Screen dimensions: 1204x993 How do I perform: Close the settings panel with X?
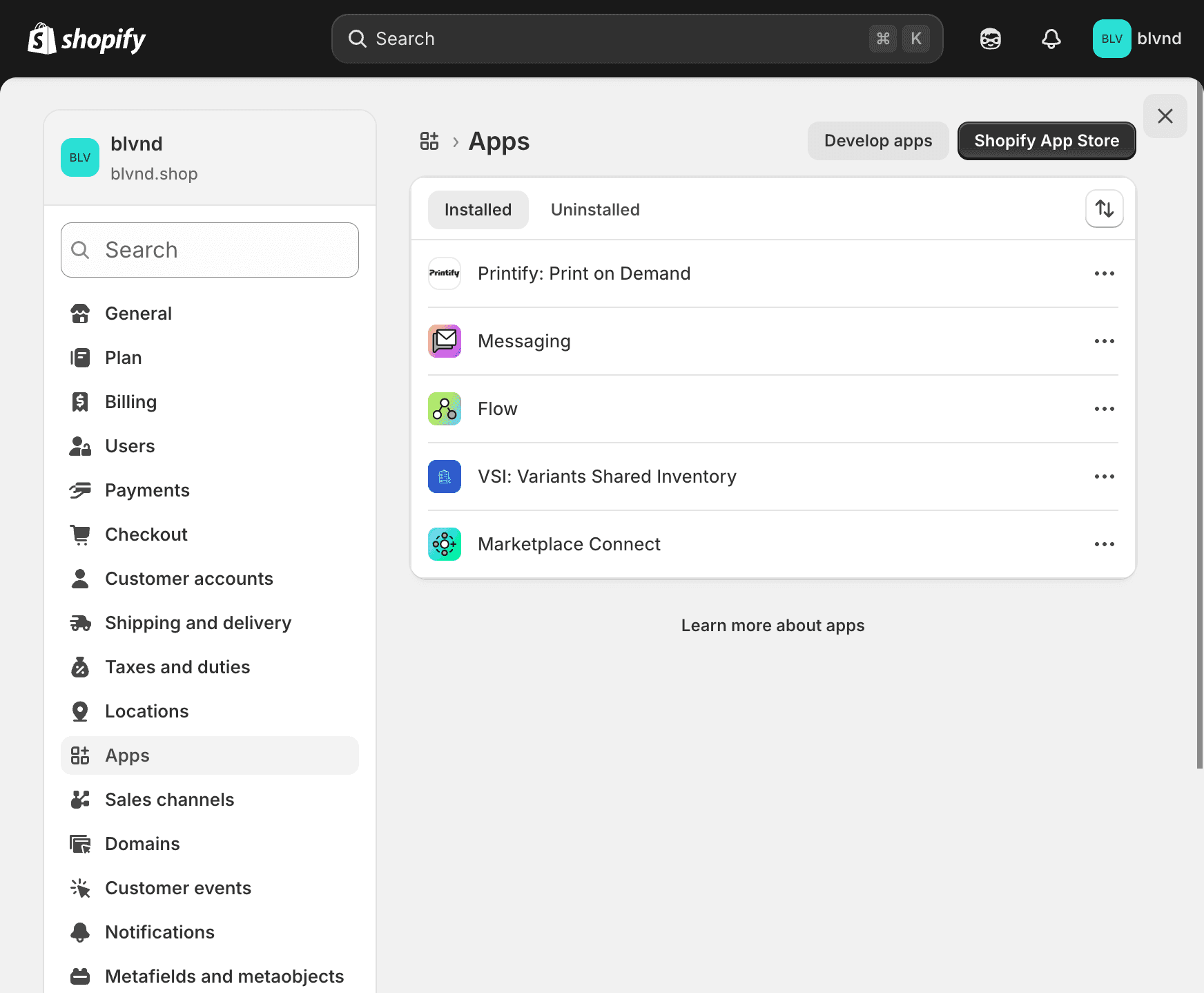(x=1165, y=116)
